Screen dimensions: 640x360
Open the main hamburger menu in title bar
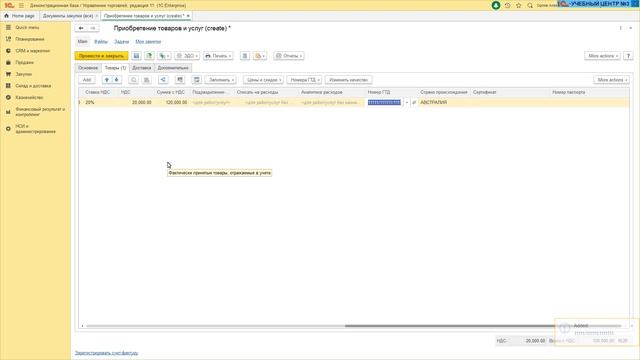pos(21,5)
